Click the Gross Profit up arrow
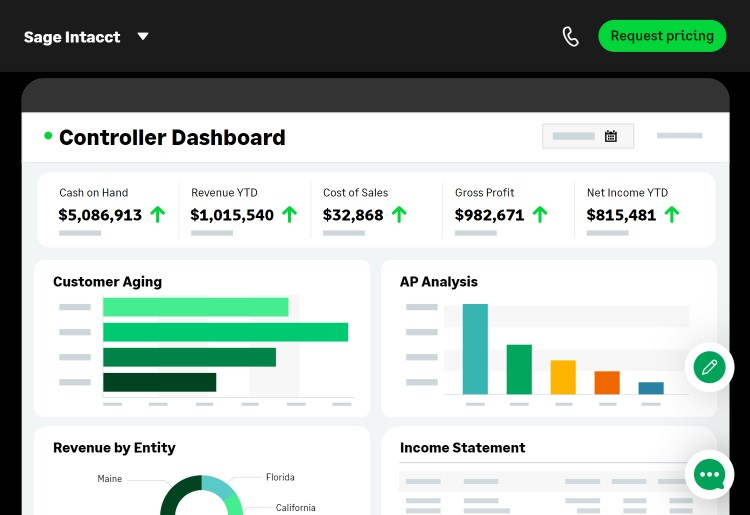750x515 pixels. tap(540, 214)
